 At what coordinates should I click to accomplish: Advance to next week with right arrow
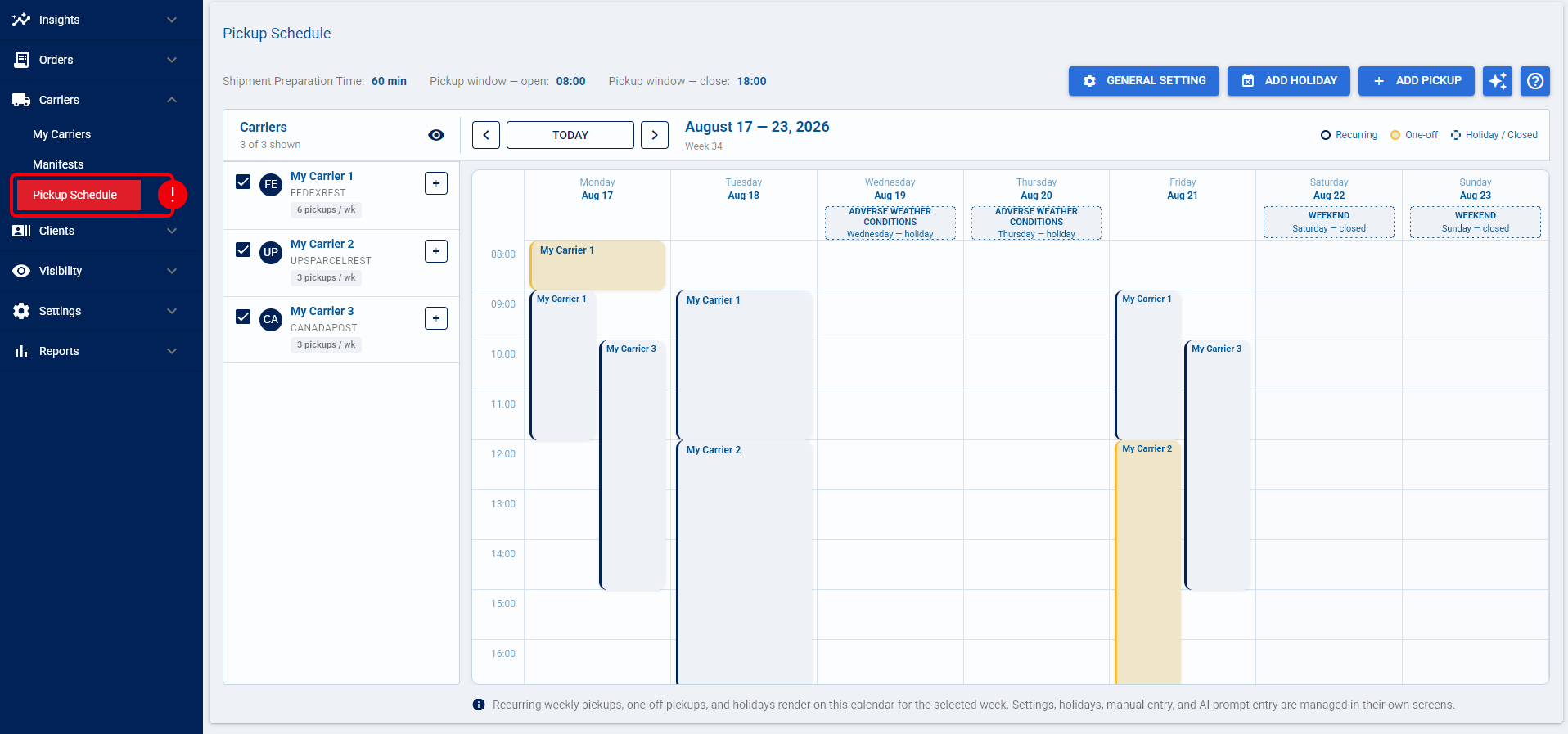(655, 135)
